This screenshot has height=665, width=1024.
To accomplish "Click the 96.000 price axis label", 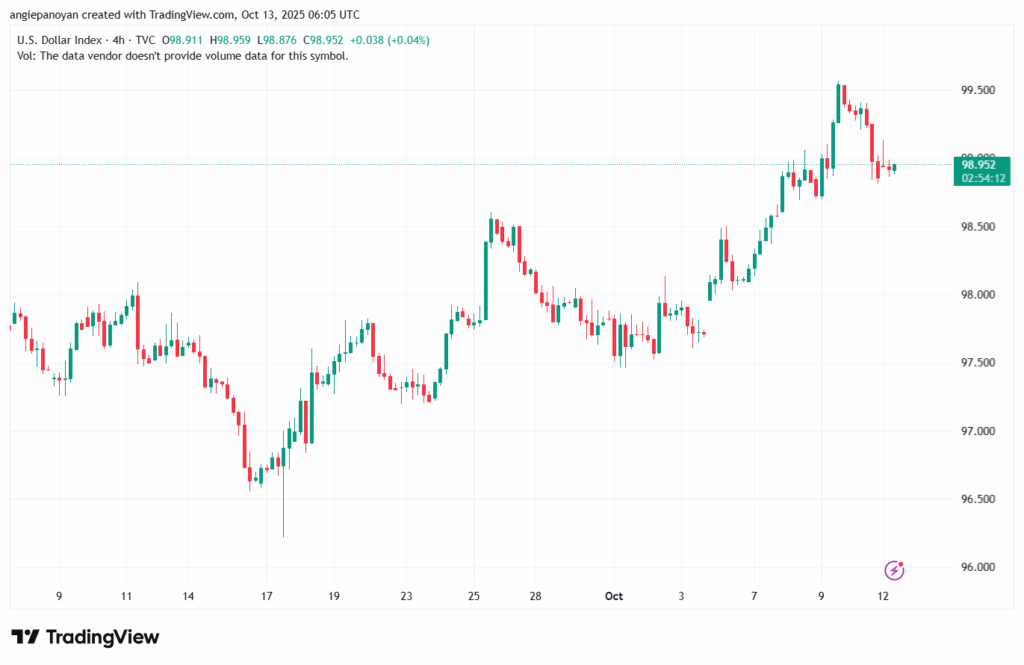I will tap(977, 567).
